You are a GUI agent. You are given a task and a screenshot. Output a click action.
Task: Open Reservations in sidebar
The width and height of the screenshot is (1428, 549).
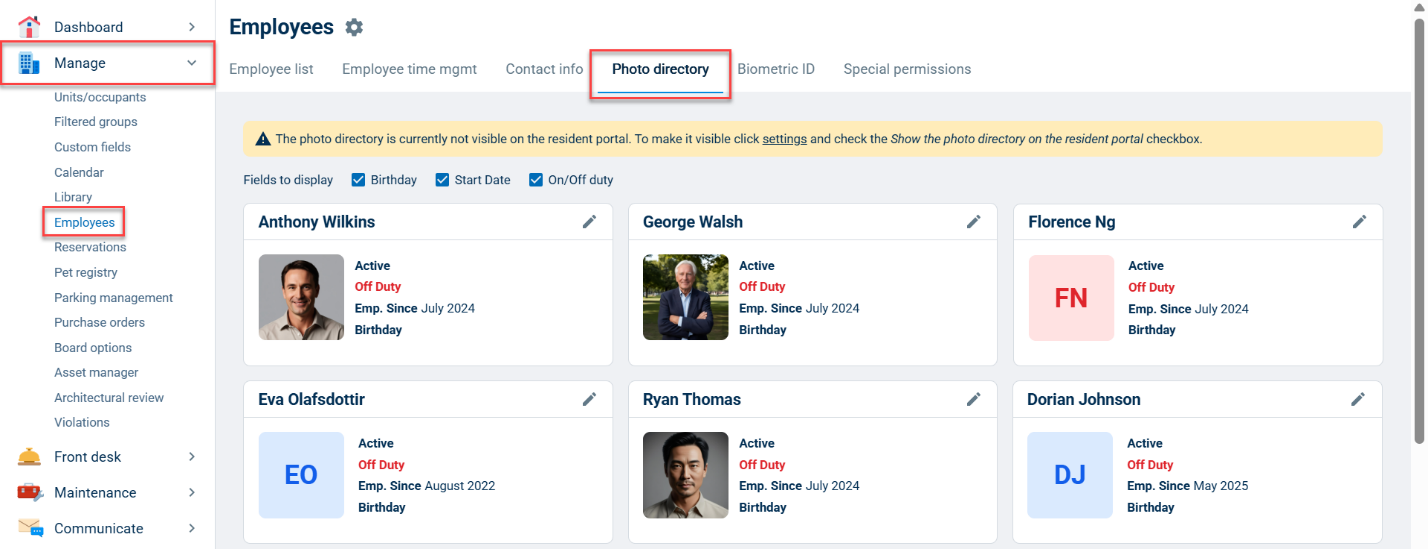[x=90, y=247]
